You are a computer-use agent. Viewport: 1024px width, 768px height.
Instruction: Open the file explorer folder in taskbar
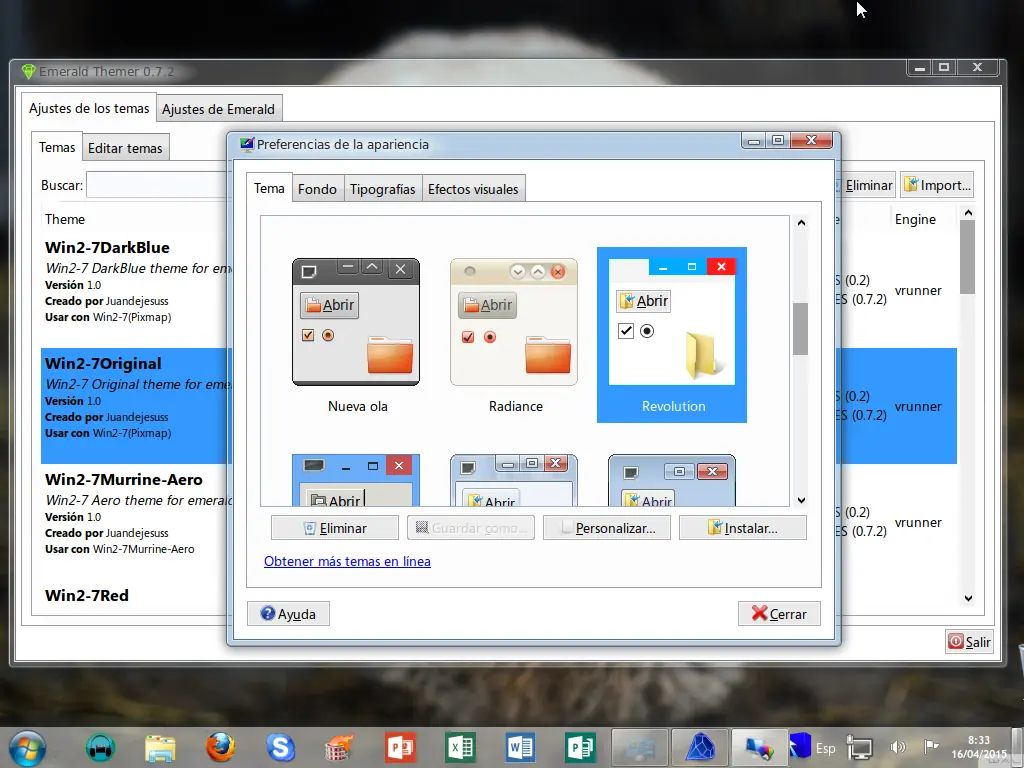point(160,748)
